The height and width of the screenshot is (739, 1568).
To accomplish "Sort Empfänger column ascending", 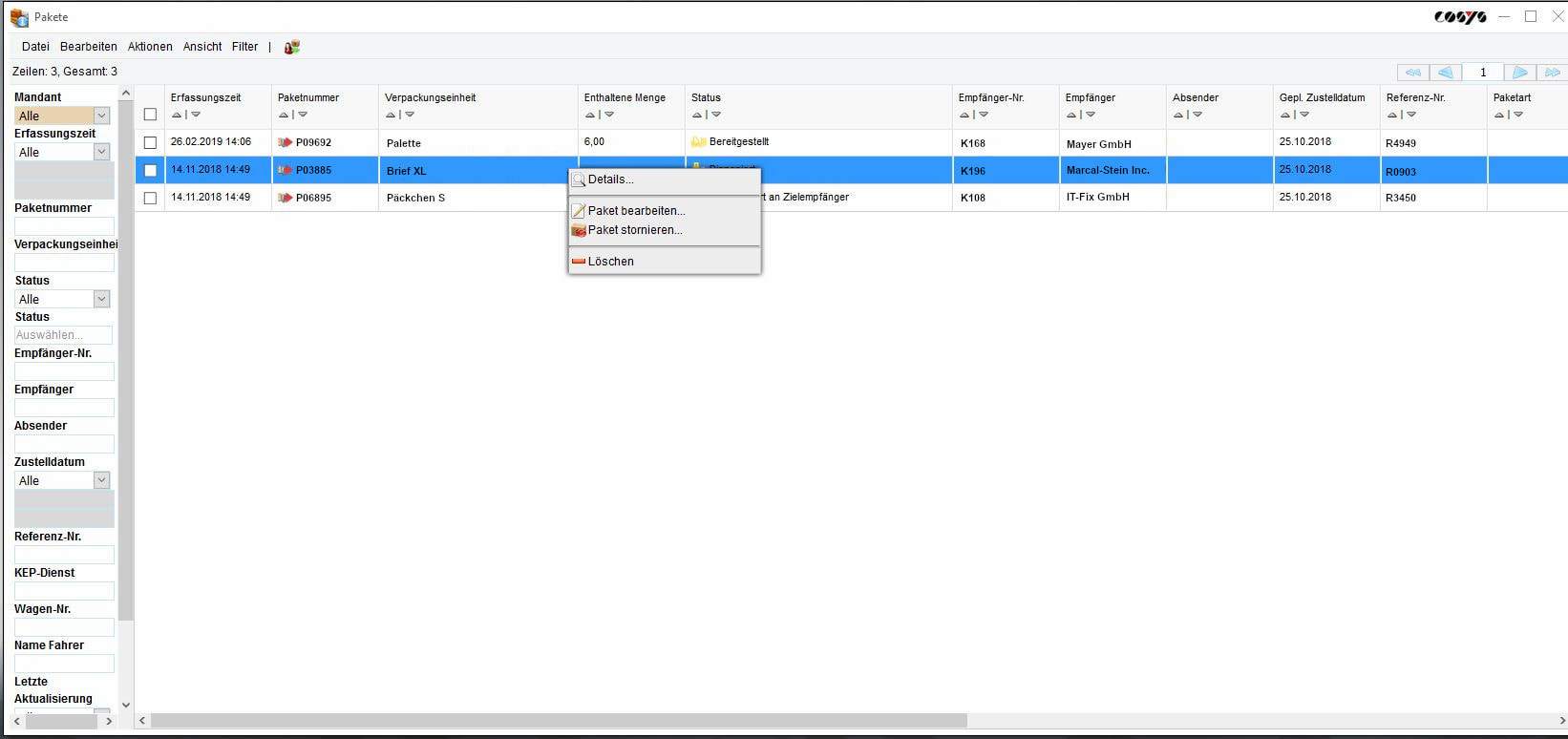I will 1070,116.
